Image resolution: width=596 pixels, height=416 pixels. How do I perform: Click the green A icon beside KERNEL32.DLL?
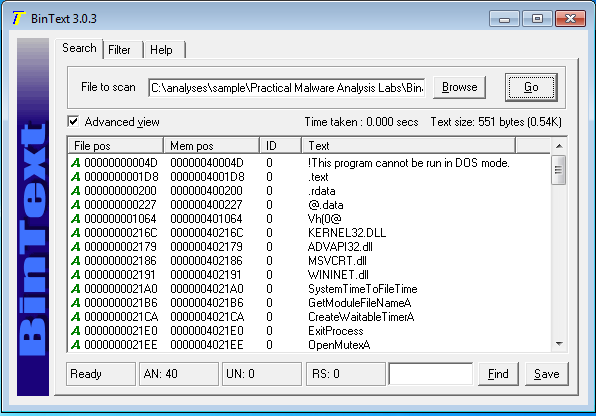[x=76, y=233]
